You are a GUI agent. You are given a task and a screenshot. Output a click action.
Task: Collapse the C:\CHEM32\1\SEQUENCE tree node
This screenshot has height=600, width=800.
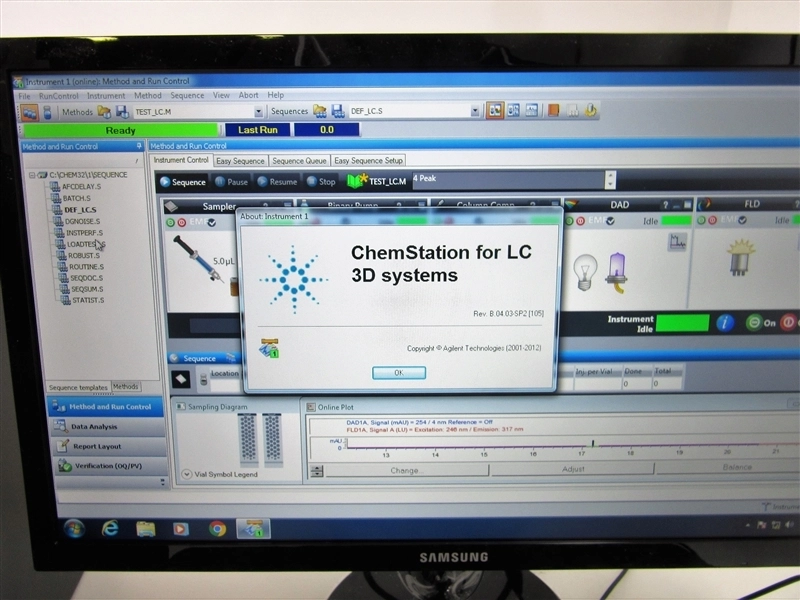pos(32,175)
